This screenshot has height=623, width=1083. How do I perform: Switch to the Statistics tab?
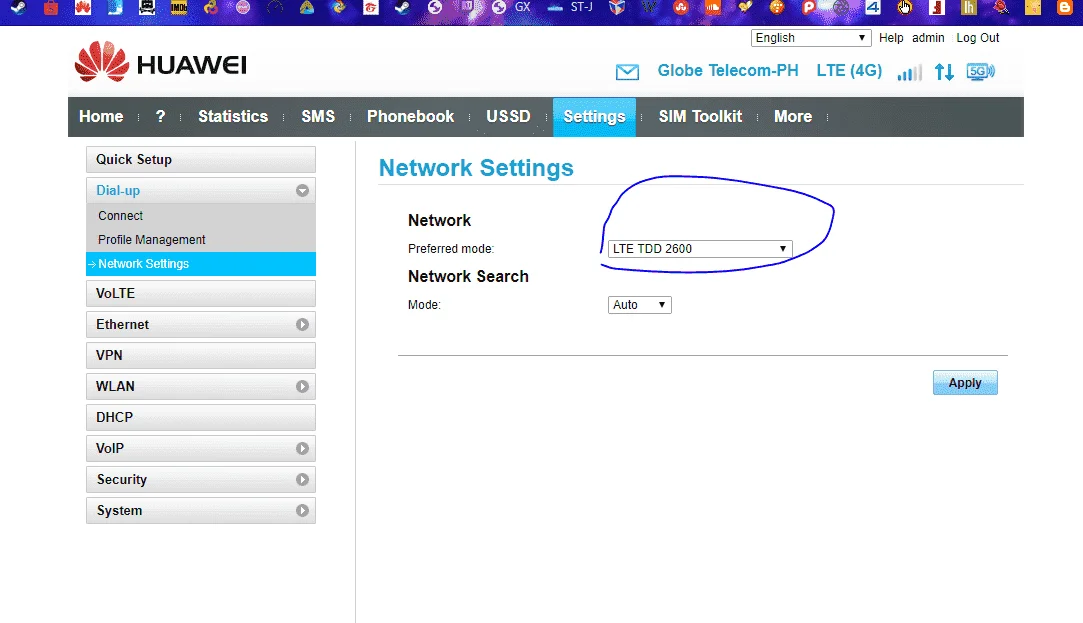pos(233,117)
